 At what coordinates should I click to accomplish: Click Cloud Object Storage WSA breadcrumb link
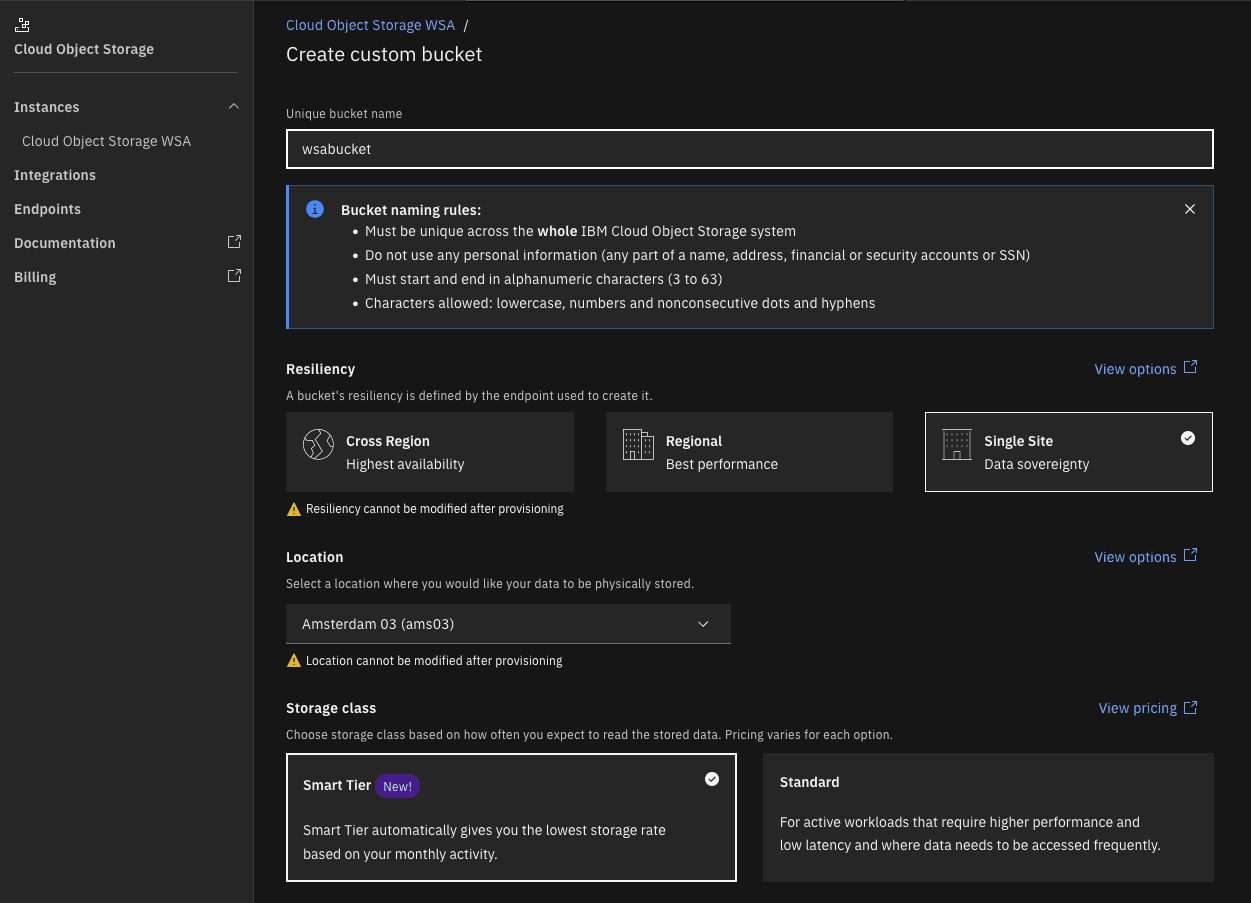pos(370,25)
